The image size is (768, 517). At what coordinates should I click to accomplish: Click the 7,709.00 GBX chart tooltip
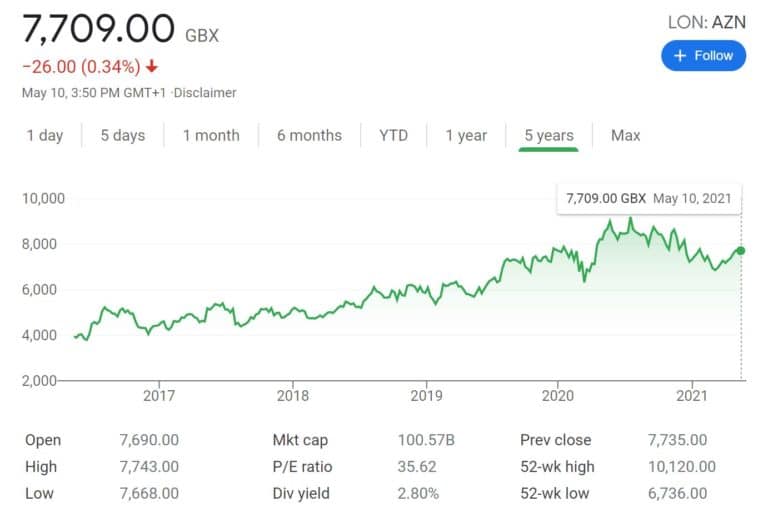(649, 199)
